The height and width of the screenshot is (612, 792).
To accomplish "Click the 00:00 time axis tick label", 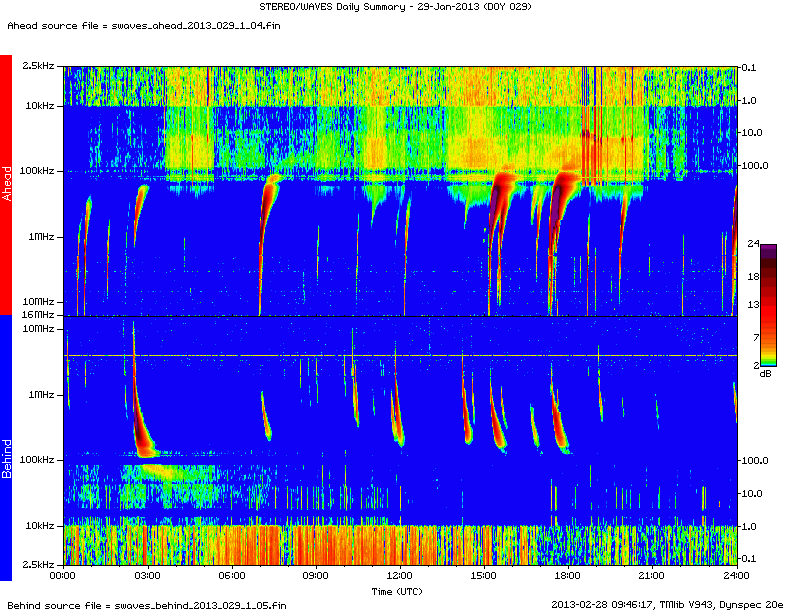I will tap(63, 576).
